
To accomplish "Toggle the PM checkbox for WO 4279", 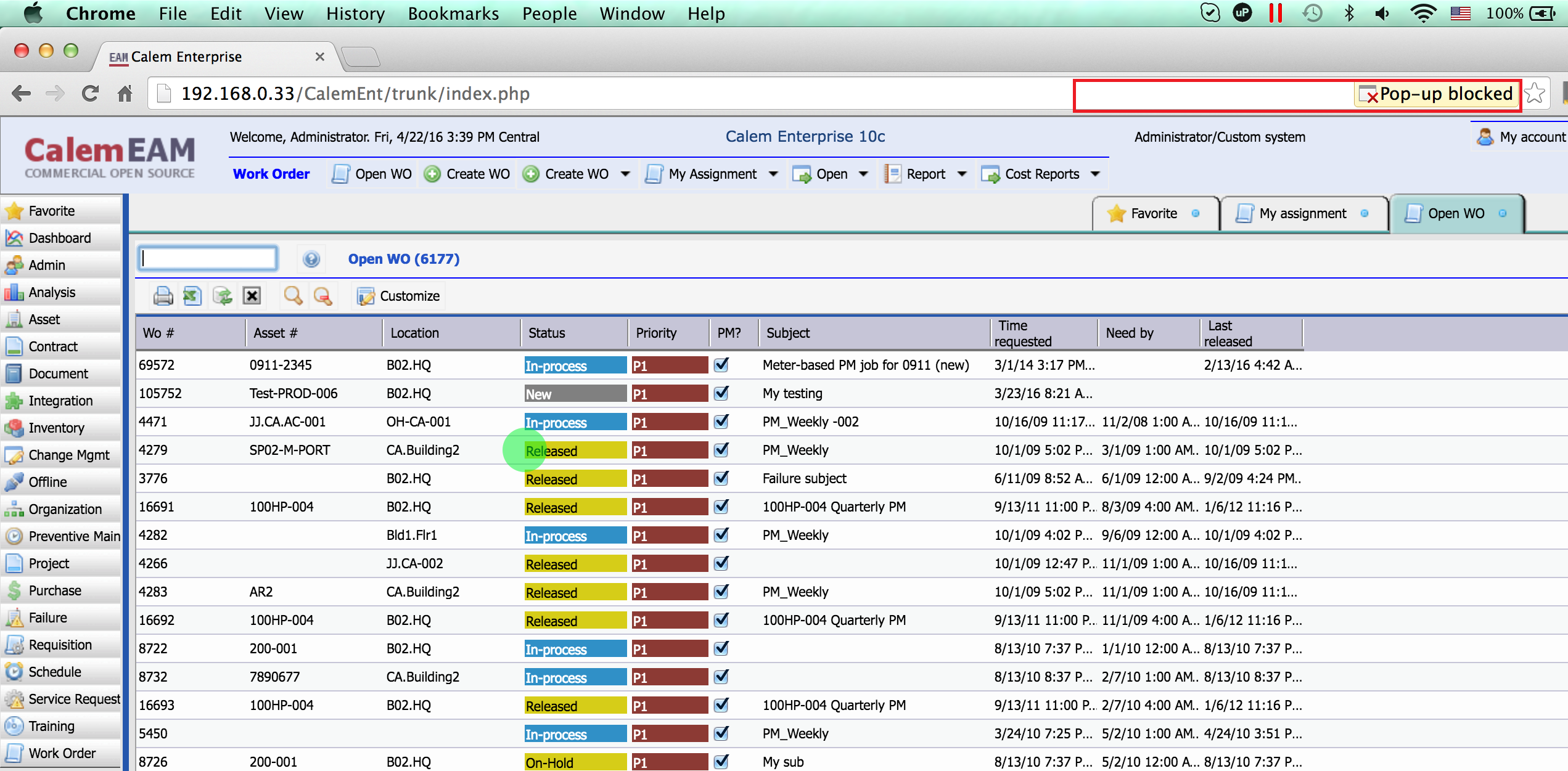I will coord(721,450).
